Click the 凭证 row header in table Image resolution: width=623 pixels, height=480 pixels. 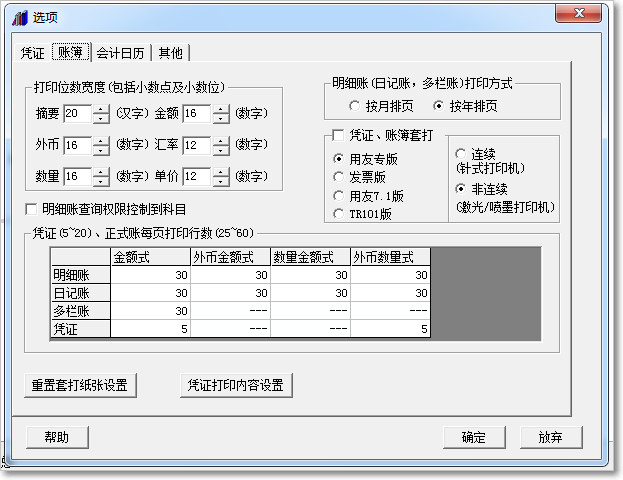pyautogui.click(x=81, y=329)
